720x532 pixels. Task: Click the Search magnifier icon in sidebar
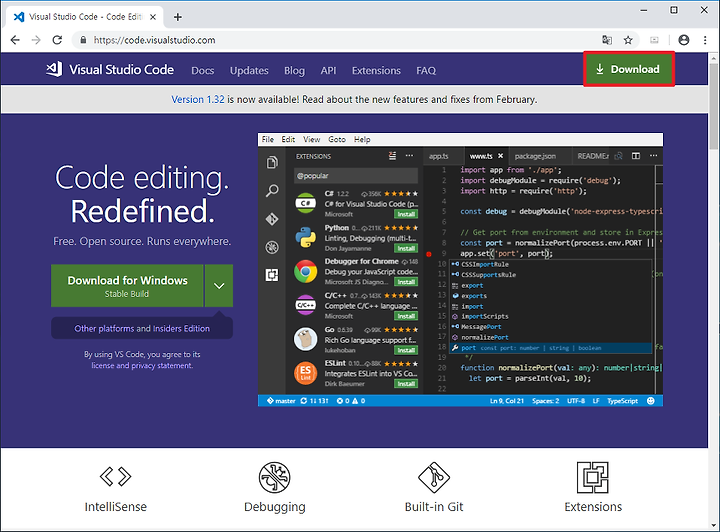pos(272,190)
